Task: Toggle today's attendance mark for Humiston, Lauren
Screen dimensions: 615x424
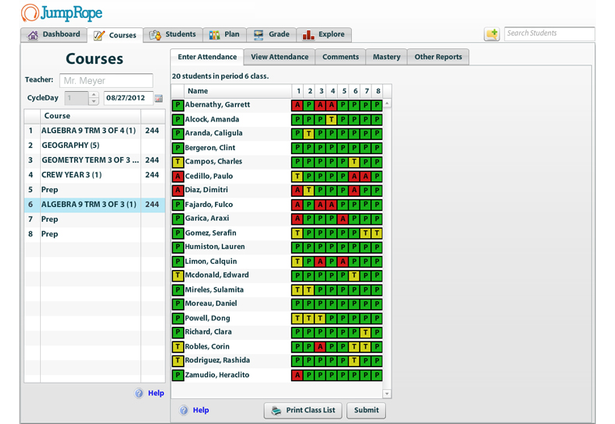Action: click(178, 247)
